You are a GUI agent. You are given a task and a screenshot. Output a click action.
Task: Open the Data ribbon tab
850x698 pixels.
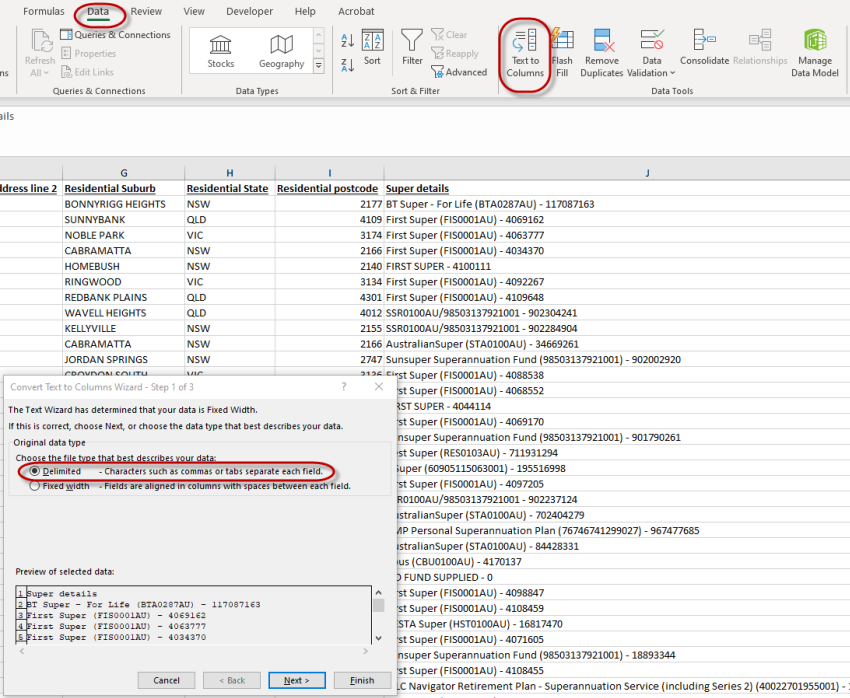(98, 11)
